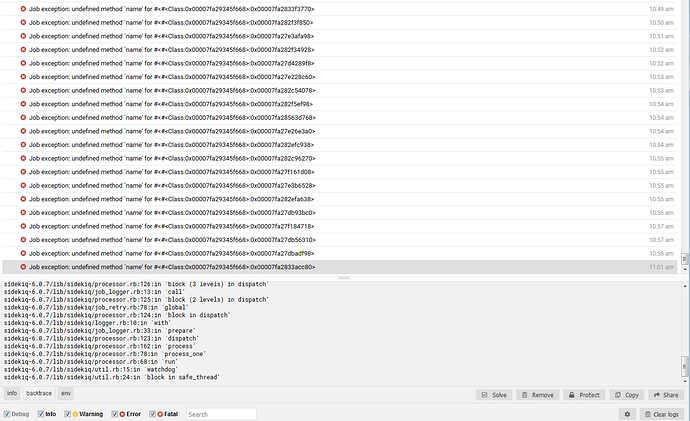690x421 pixels.
Task: Click the error icon of the 0x00007fa282f3f850 entry
Action: tap(23, 22)
